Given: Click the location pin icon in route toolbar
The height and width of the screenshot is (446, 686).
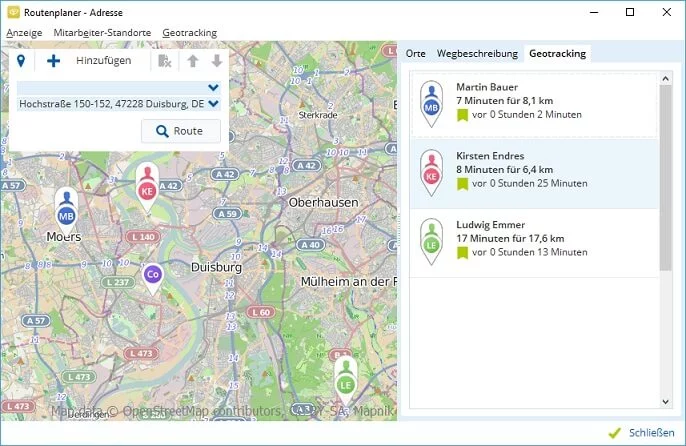Looking at the screenshot, I should click(x=21, y=61).
